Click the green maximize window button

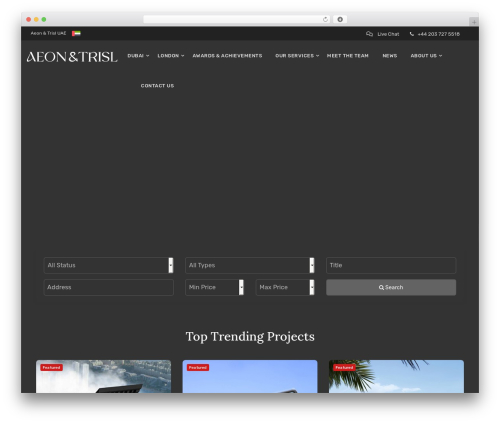click(x=44, y=20)
